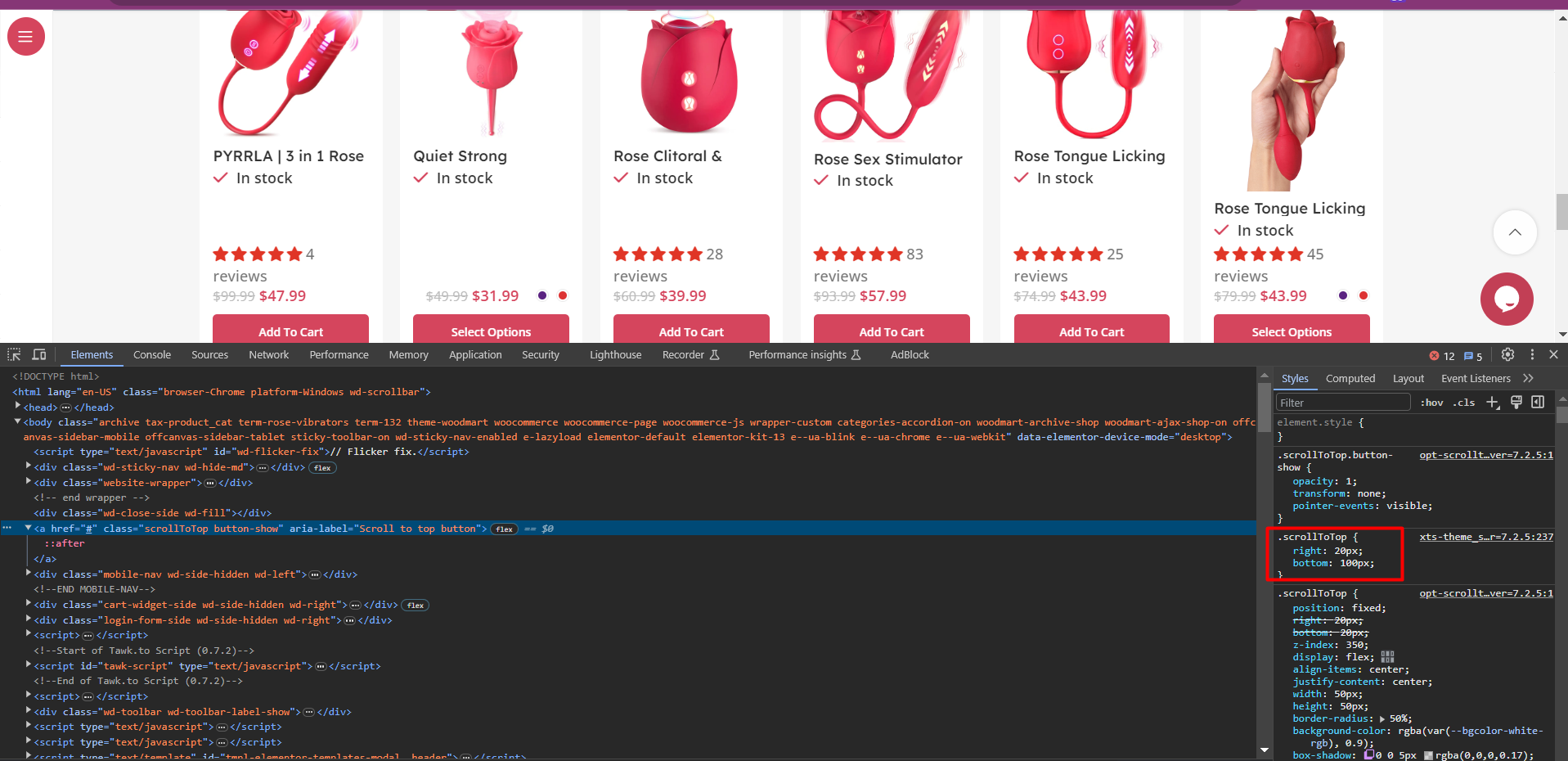Switch to the Sources tab

(x=209, y=354)
